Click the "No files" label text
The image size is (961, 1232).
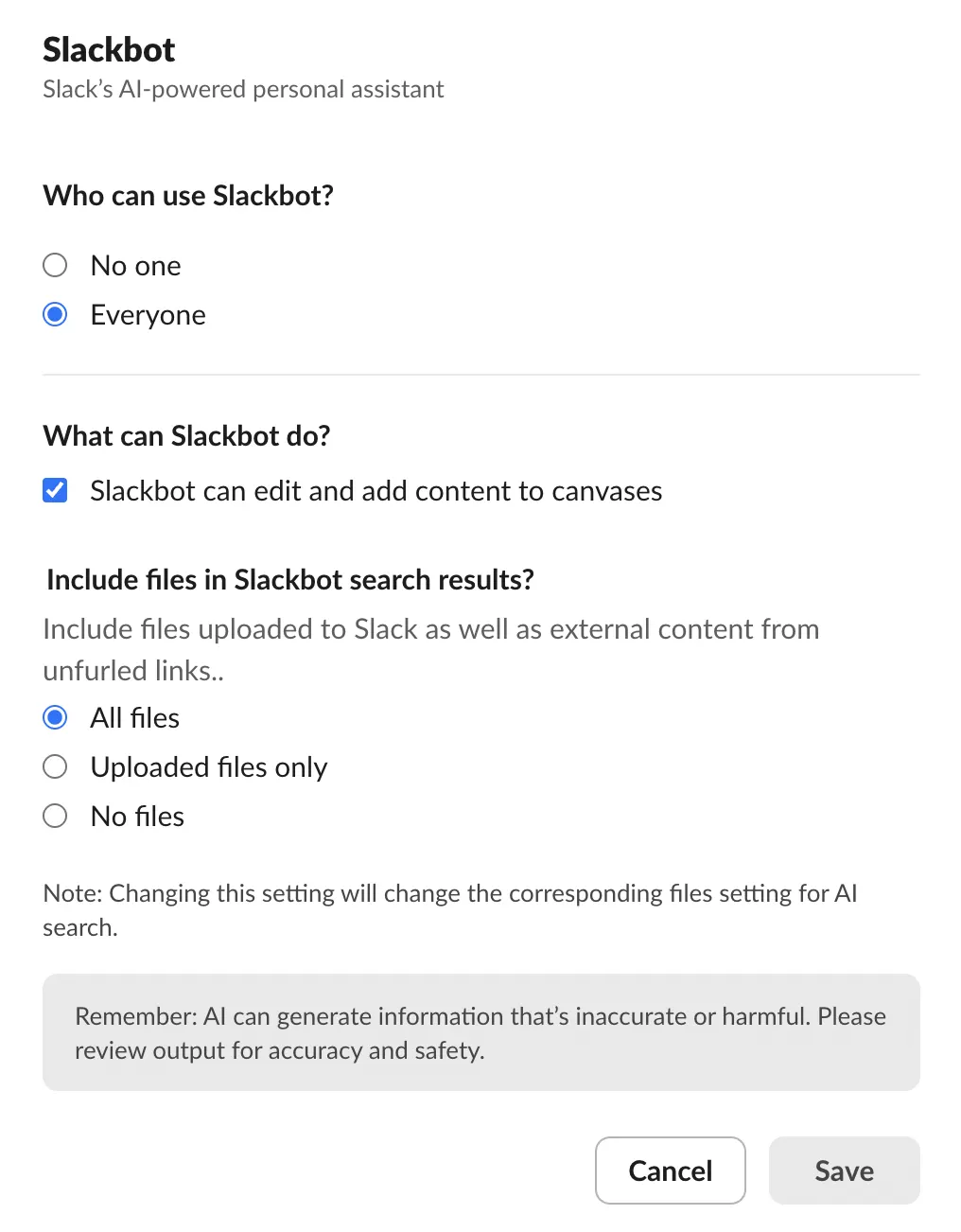click(x=137, y=817)
